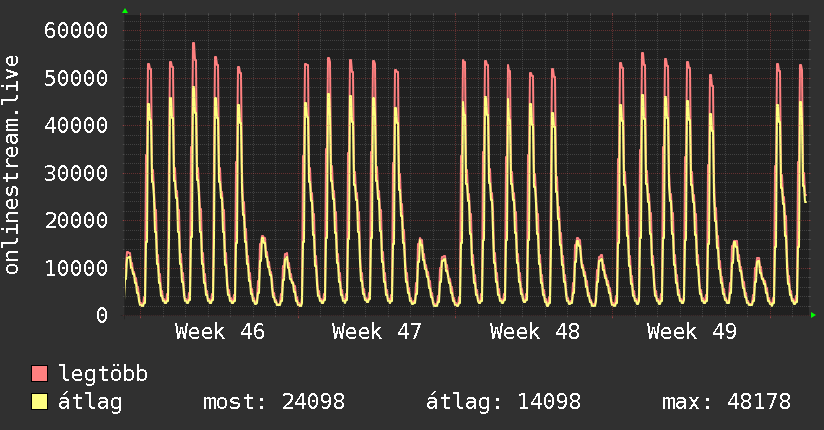Click the yellow átlag legend swatch

[x=39, y=402]
